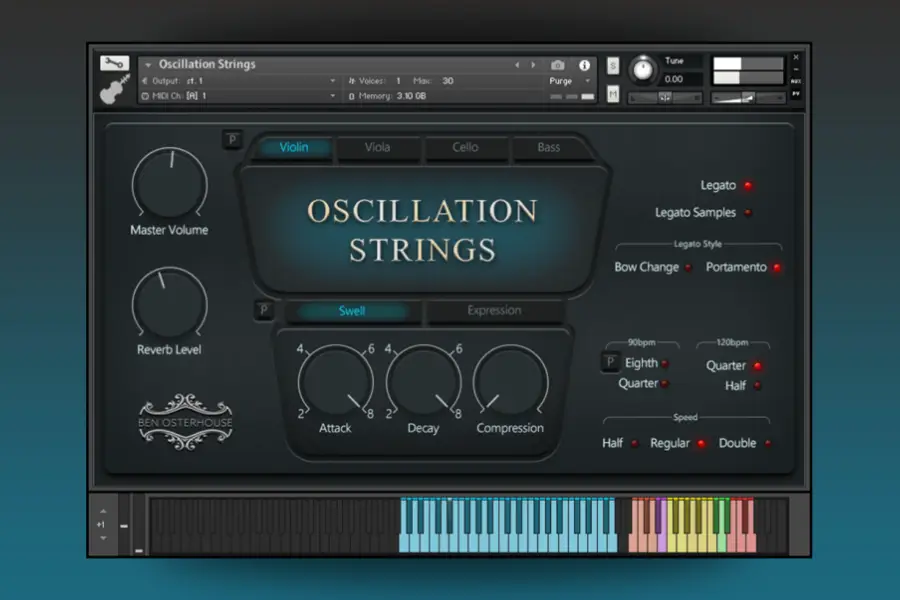The width and height of the screenshot is (900, 600).
Task: Click the violin instrument icon
Action: [115, 89]
